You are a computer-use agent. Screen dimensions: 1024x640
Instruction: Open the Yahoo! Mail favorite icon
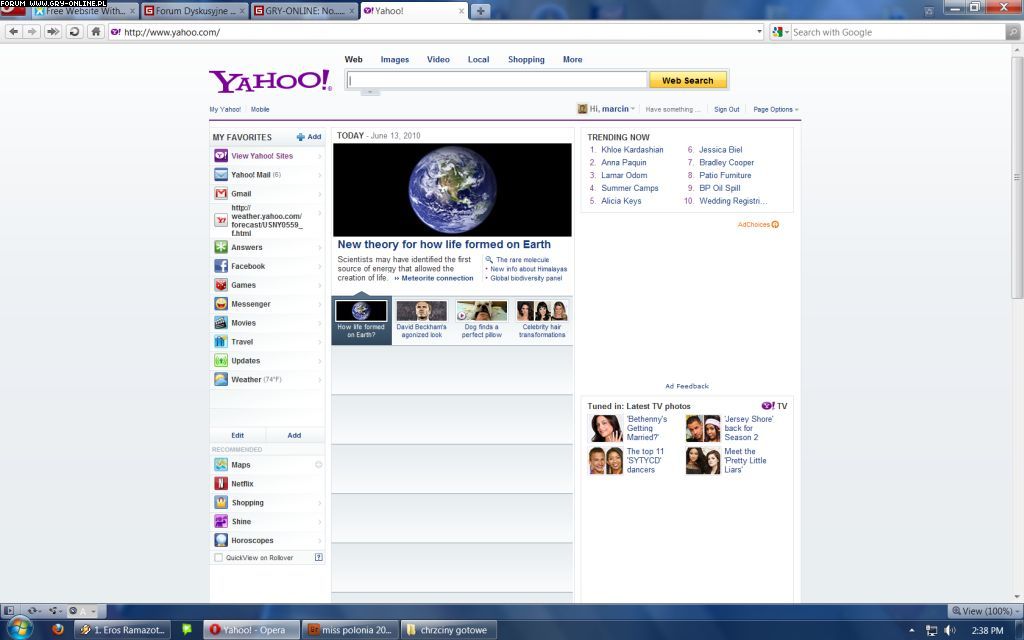tap(221, 174)
